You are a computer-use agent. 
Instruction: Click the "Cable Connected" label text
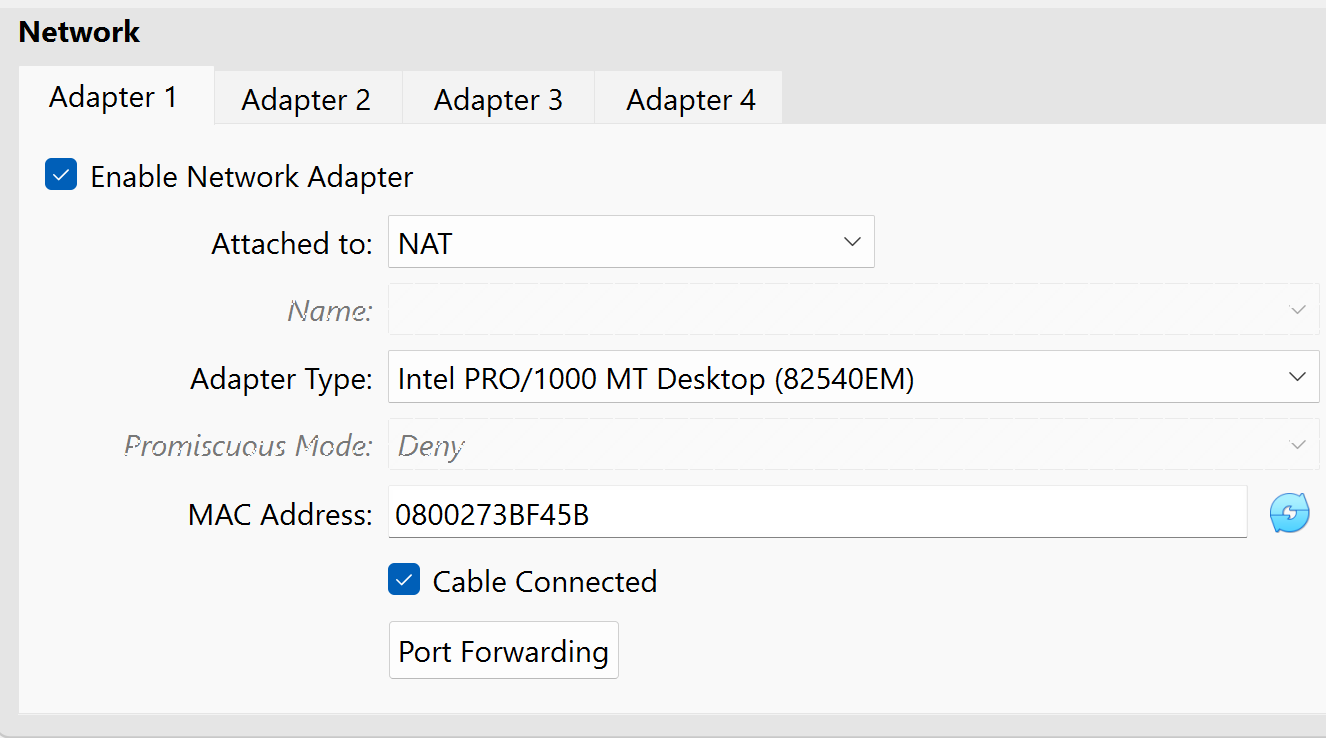tap(544, 581)
